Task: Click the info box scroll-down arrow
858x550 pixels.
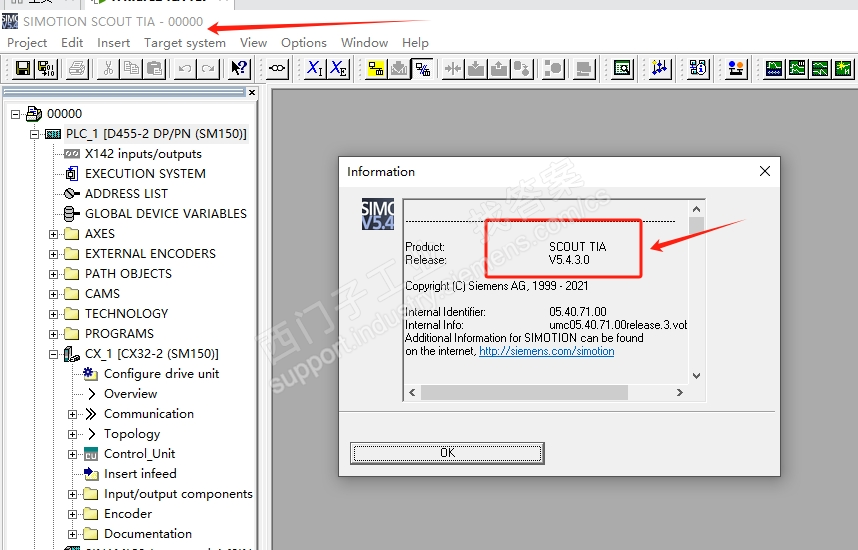Action: coord(696,375)
